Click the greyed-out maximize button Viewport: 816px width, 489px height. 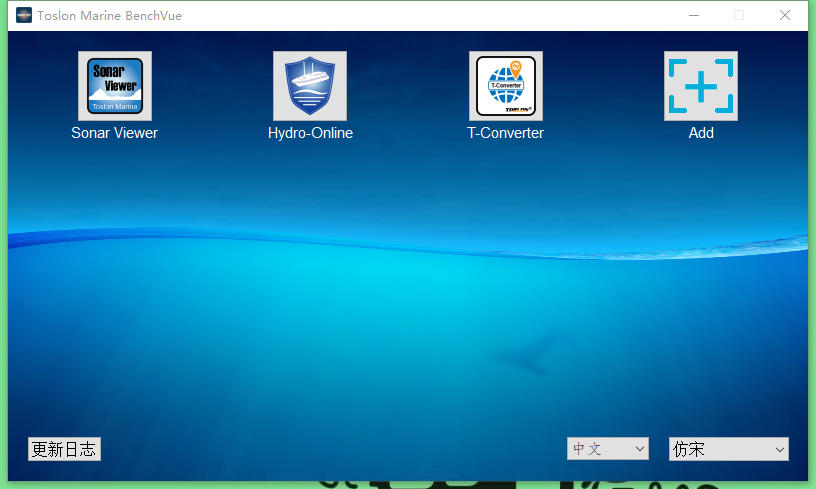pos(739,15)
